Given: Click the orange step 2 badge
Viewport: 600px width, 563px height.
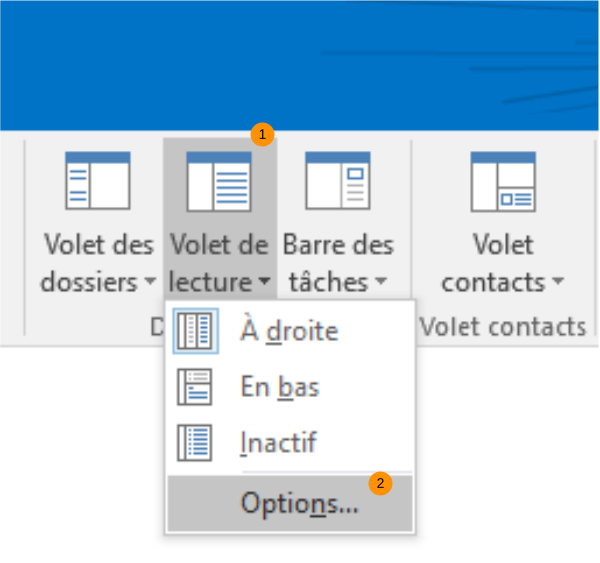Looking at the screenshot, I should point(381,483).
